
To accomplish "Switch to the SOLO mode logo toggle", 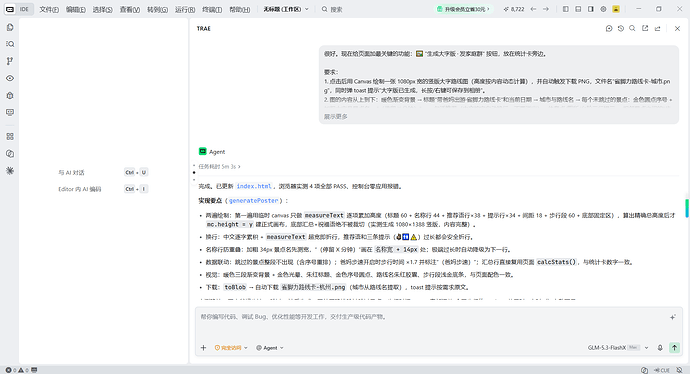I will point(10,9).
